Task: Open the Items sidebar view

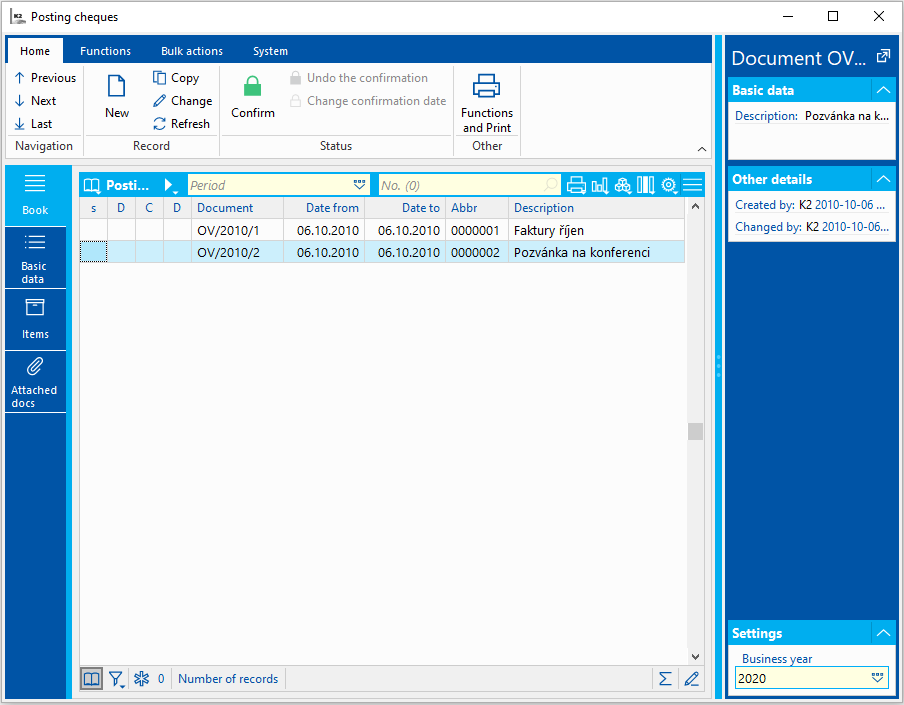Action: tap(35, 319)
